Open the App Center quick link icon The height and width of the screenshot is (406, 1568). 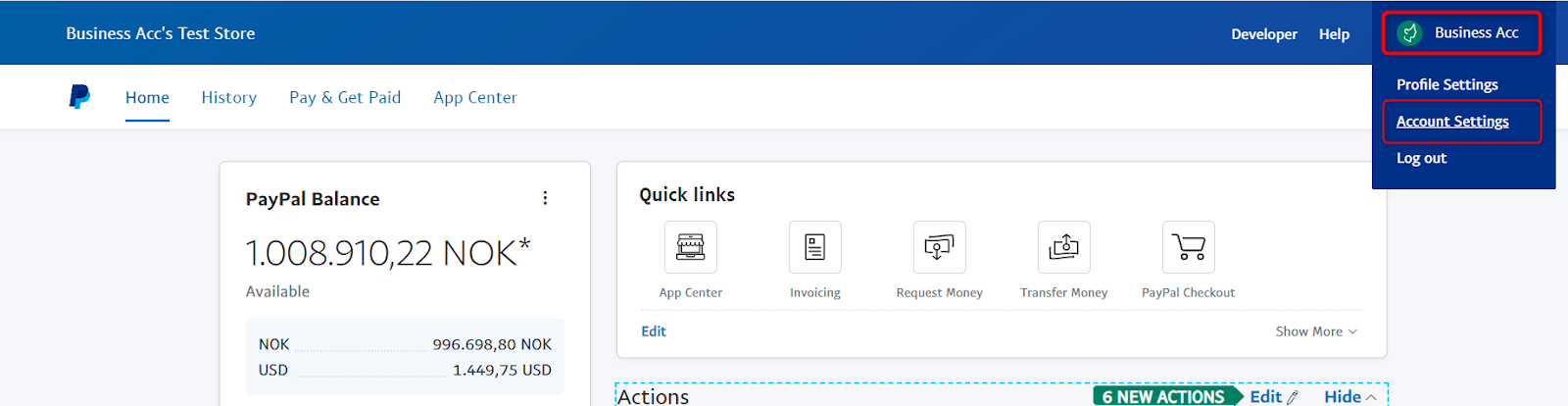[691, 247]
